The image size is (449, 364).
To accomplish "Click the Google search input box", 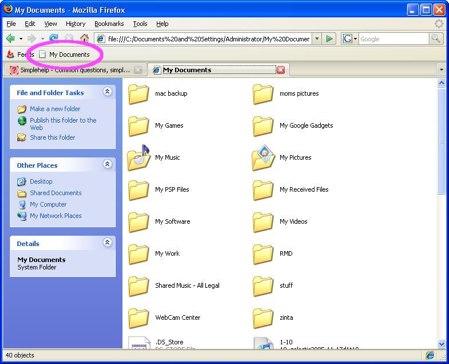I will coord(393,39).
